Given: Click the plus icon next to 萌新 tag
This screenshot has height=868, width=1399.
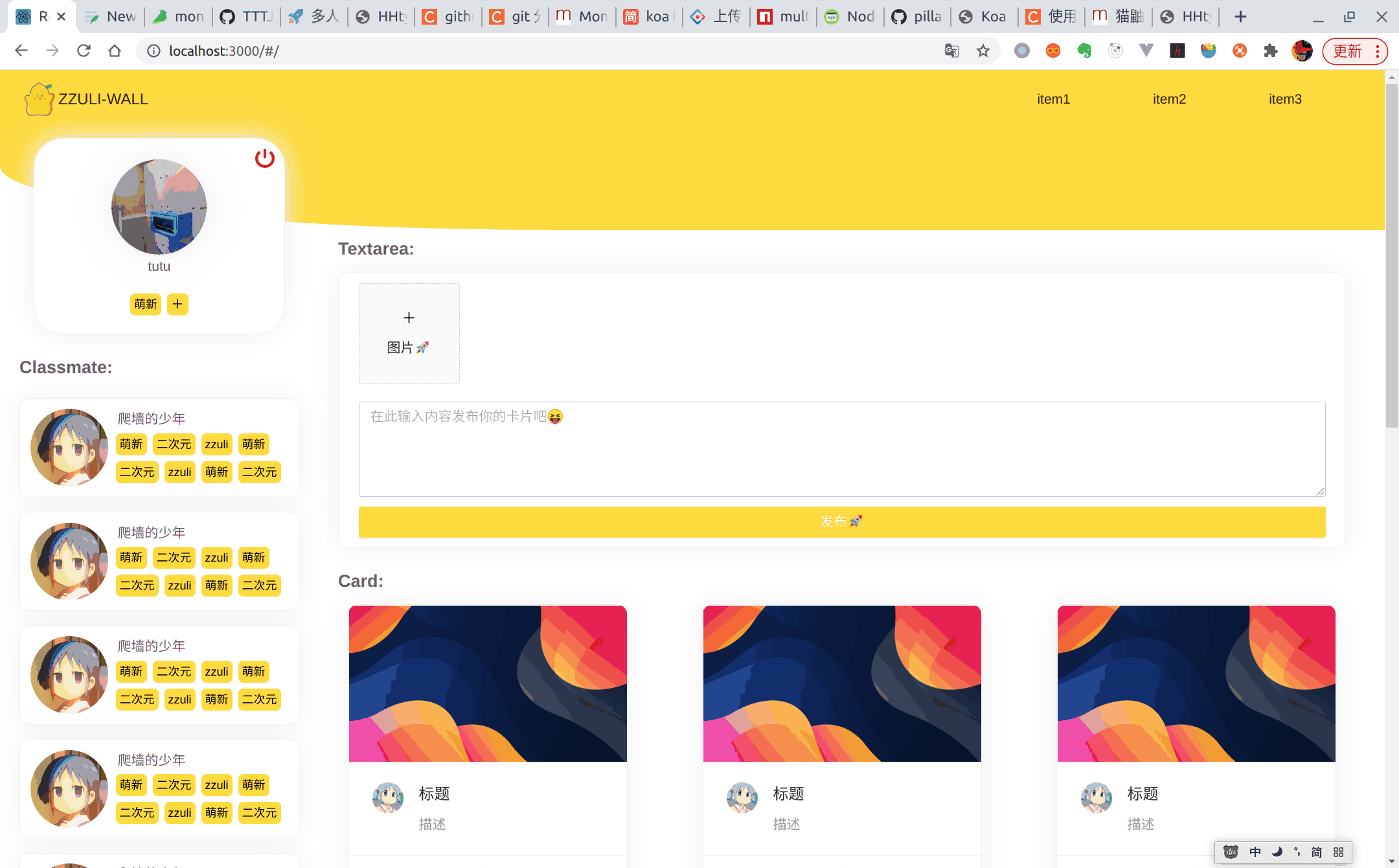Looking at the screenshot, I should [177, 303].
